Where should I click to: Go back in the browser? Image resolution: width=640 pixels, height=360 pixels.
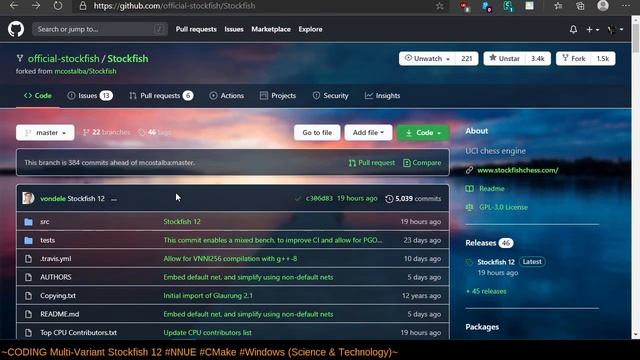(x=13, y=6)
